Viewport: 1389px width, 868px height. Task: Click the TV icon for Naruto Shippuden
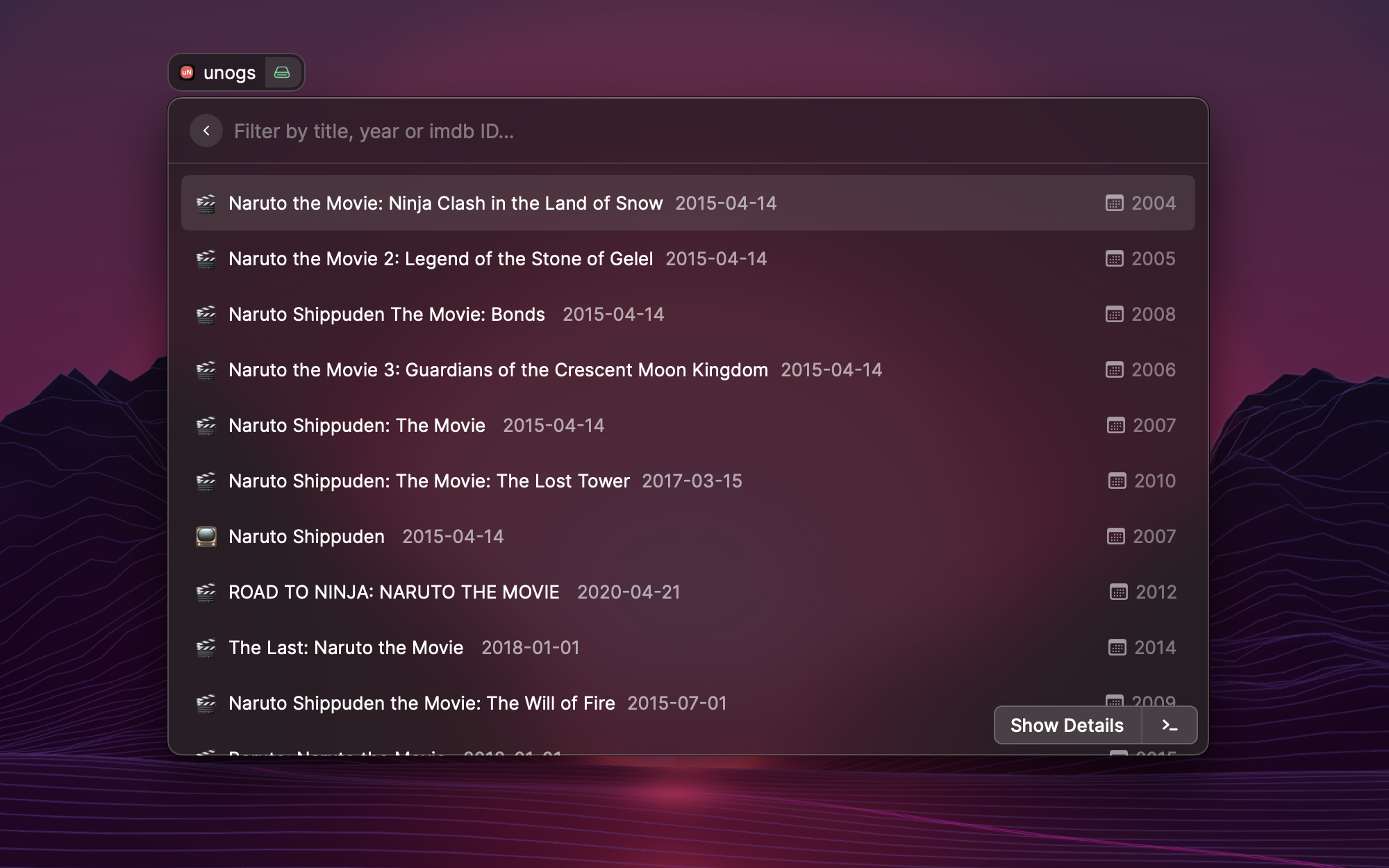coord(206,537)
